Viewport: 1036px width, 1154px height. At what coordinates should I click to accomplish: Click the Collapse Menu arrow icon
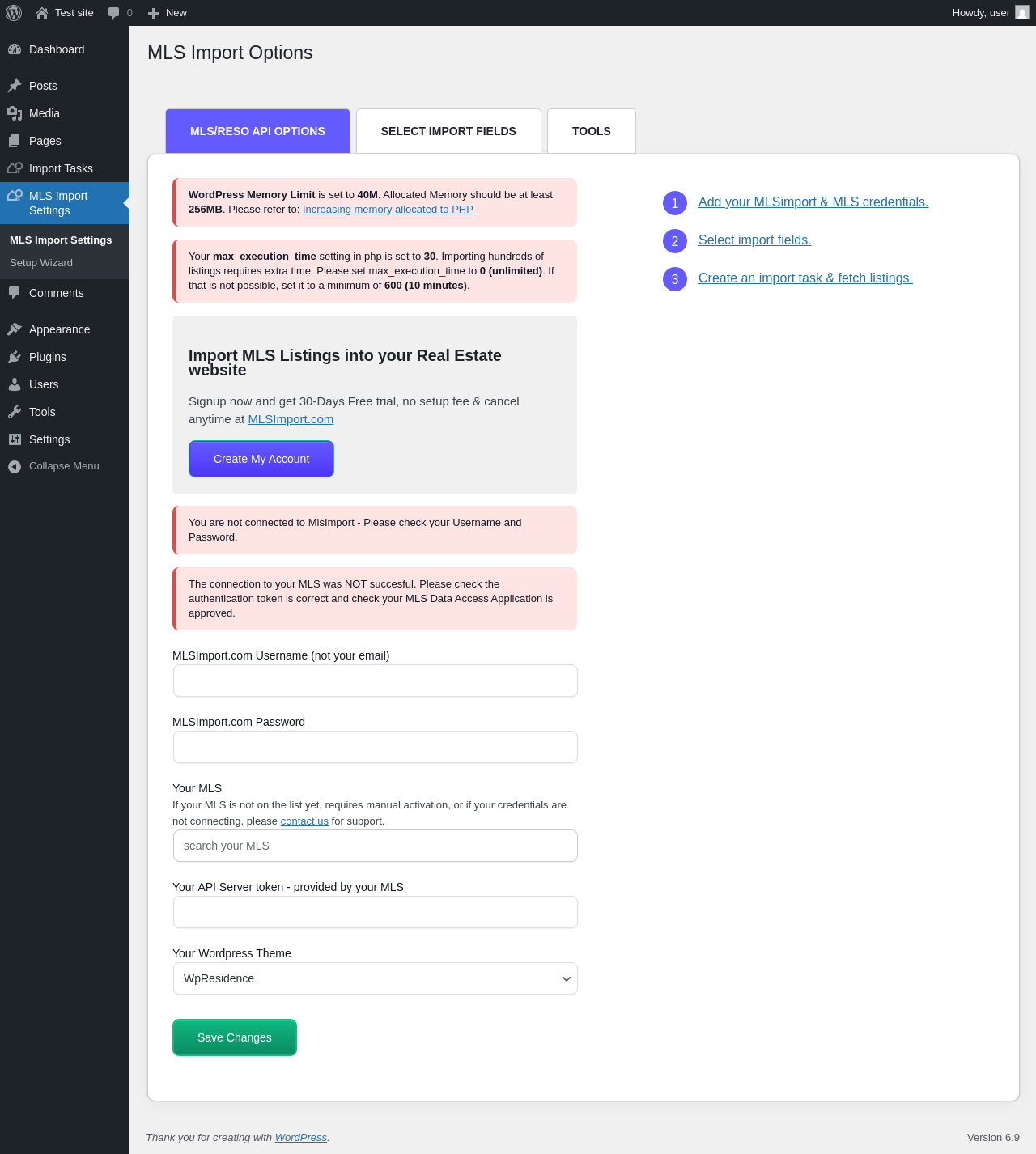click(x=15, y=466)
